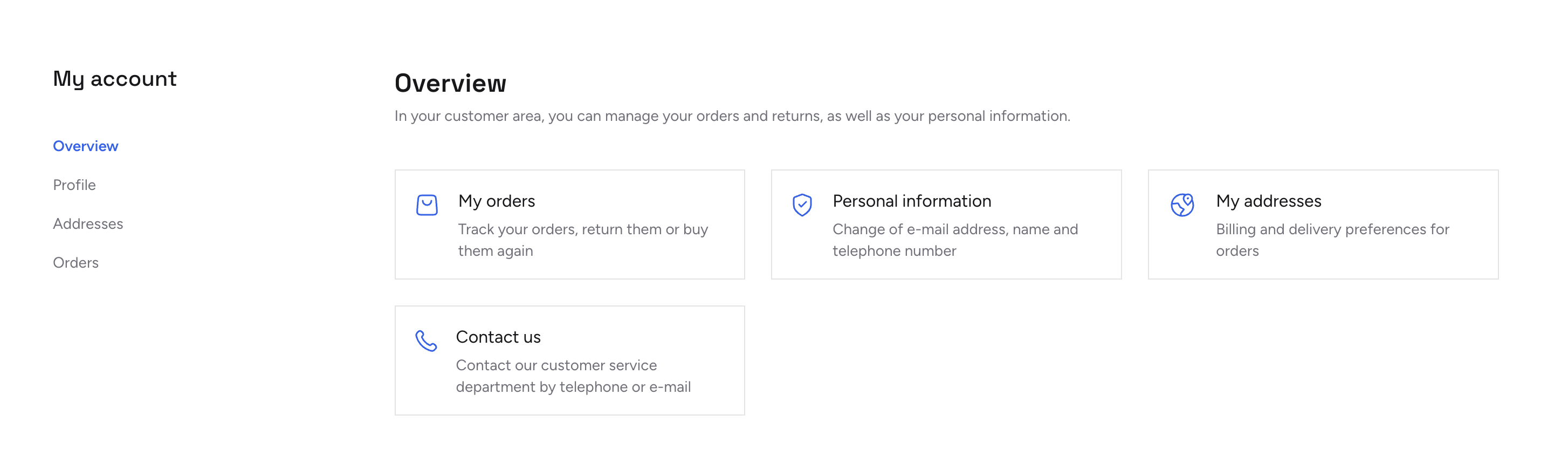The image size is (1568, 476).
Task: Click the "In your customer area" intro text
Action: [x=732, y=117]
